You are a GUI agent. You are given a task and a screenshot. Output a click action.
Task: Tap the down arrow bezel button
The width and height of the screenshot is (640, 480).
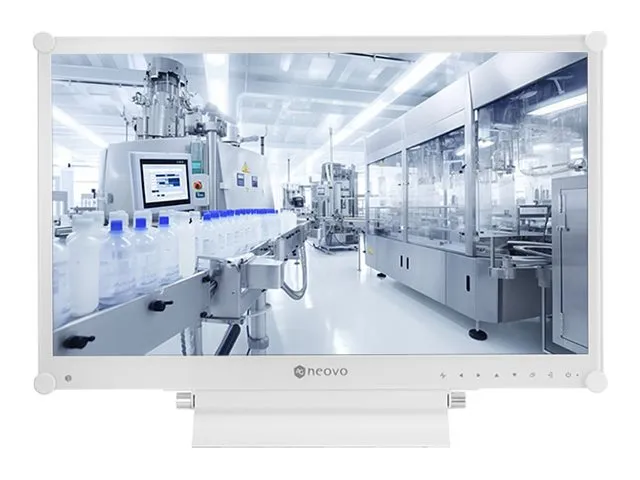pos(514,375)
